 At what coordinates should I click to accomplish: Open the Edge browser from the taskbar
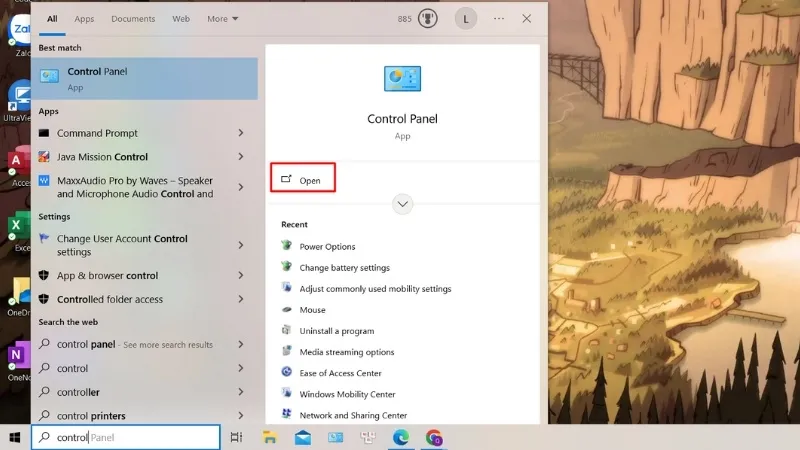pos(400,437)
